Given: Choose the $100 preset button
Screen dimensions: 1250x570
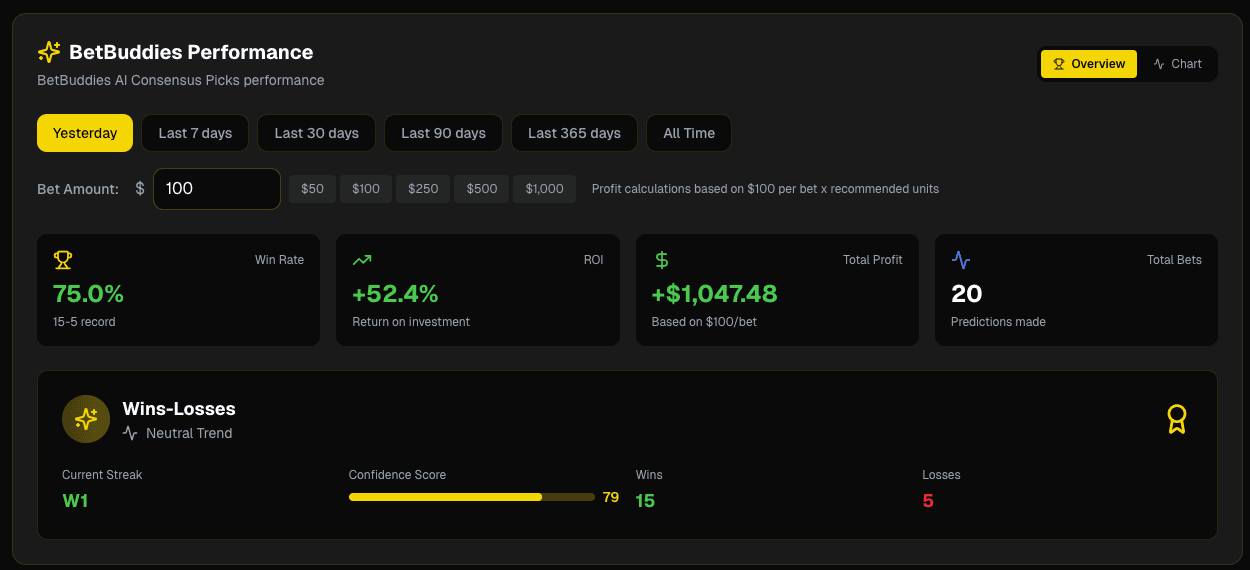Looking at the screenshot, I should click(x=366, y=189).
